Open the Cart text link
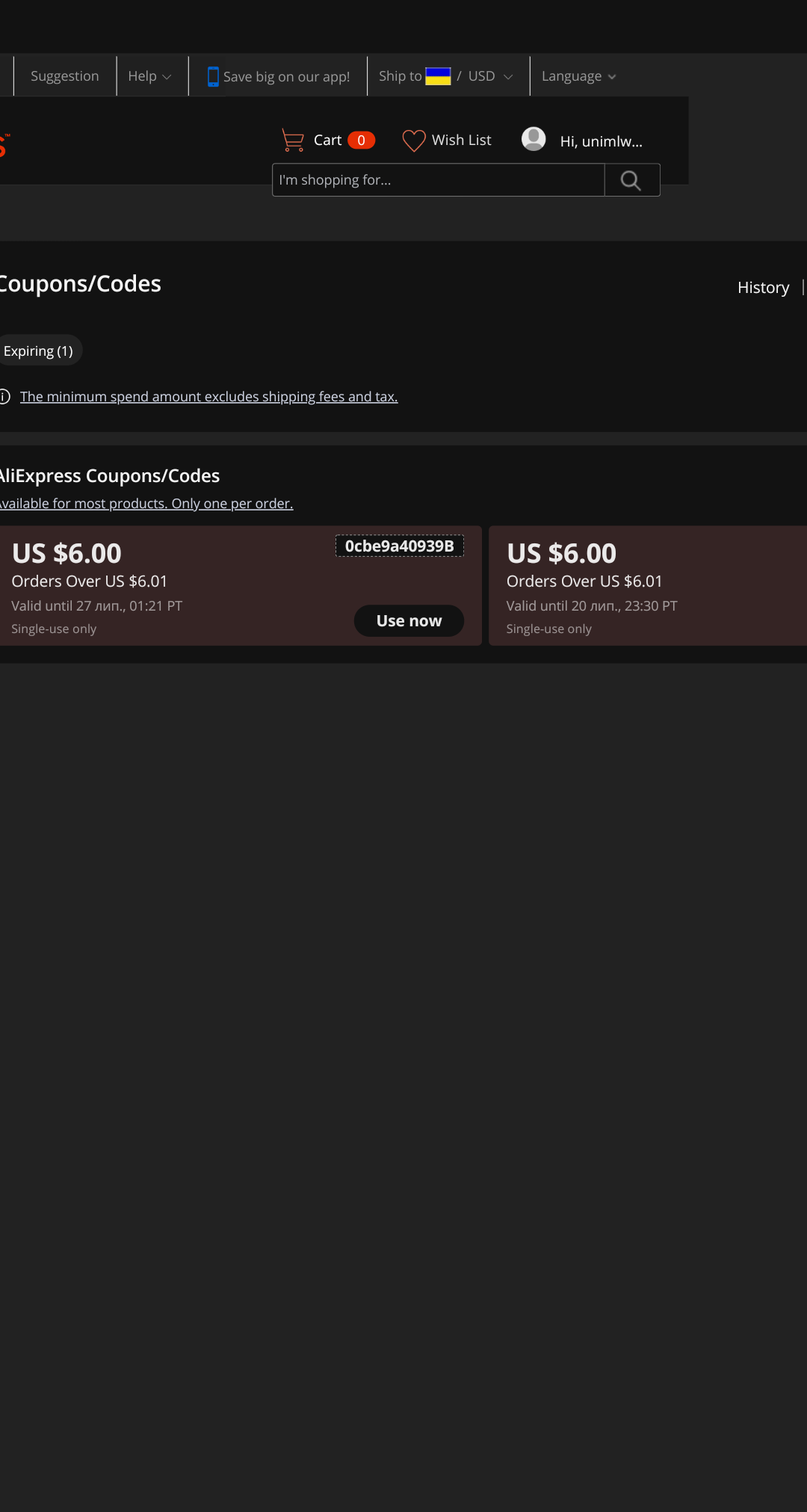Viewport: 807px width, 1512px height. pyautogui.click(x=327, y=141)
